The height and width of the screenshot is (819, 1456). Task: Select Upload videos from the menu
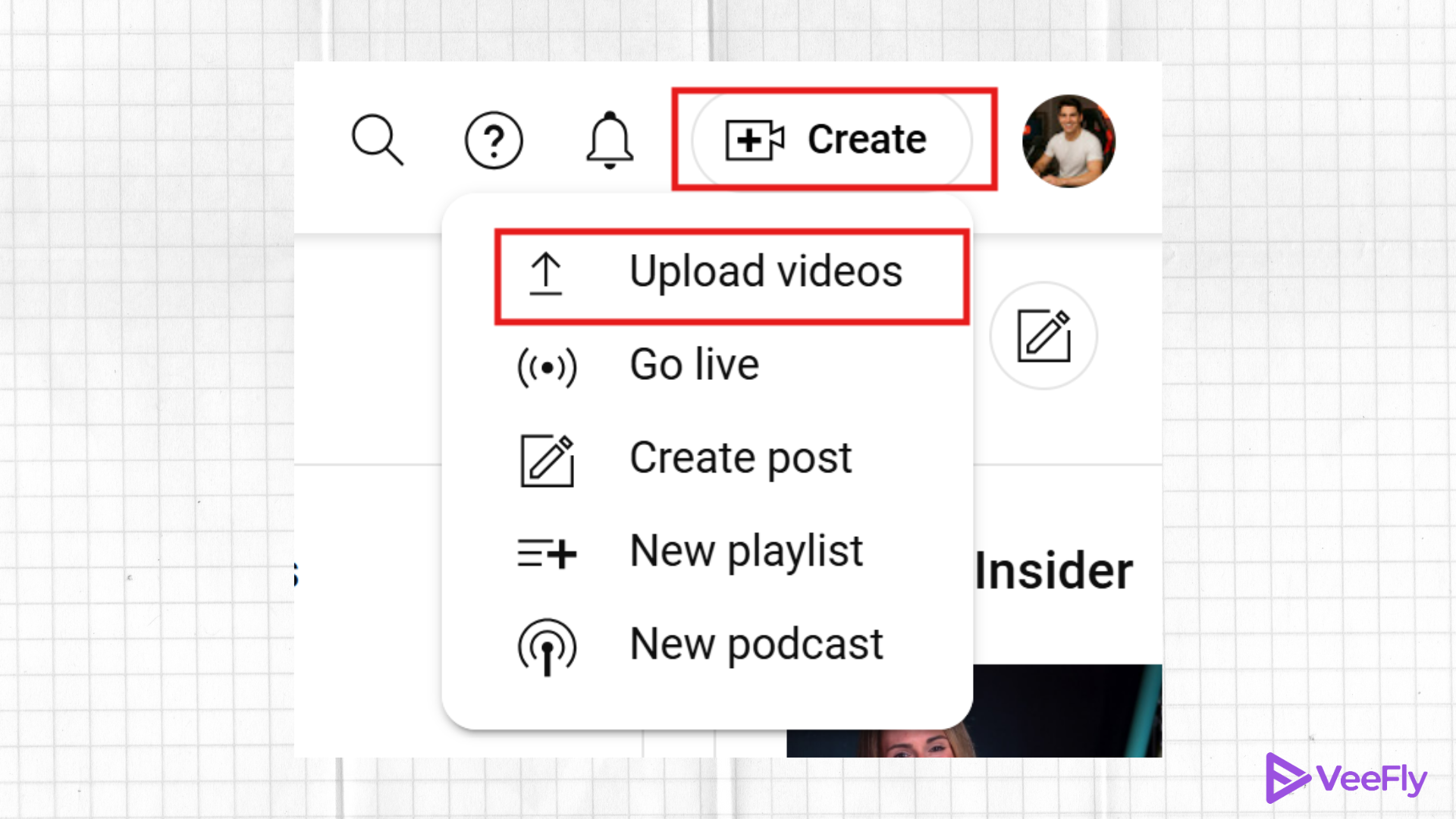(x=766, y=271)
